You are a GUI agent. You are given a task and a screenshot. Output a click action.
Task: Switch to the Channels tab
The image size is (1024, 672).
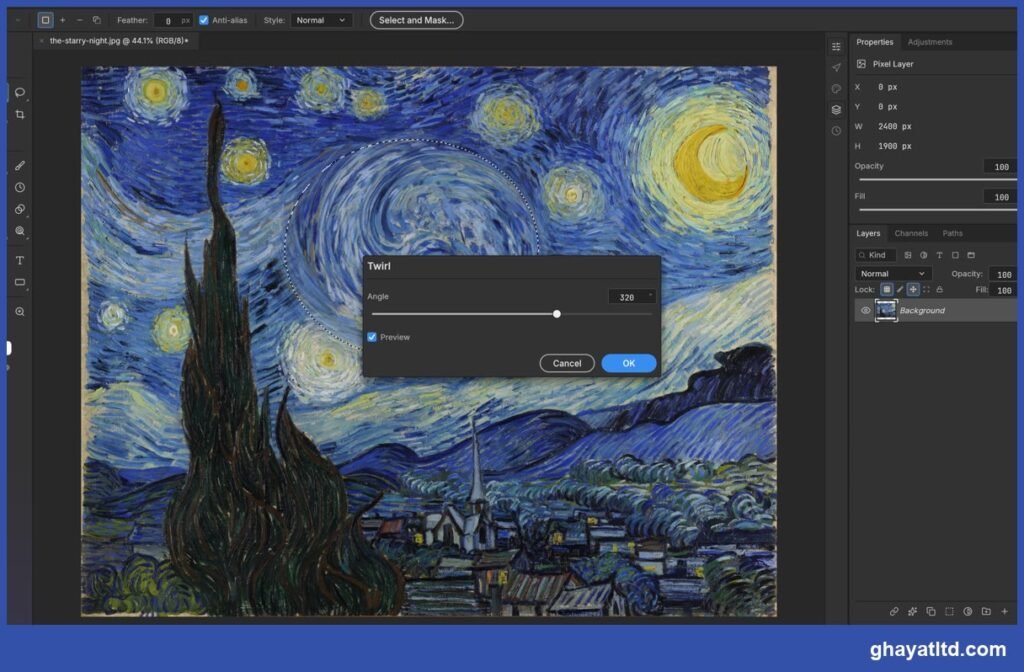click(910, 233)
